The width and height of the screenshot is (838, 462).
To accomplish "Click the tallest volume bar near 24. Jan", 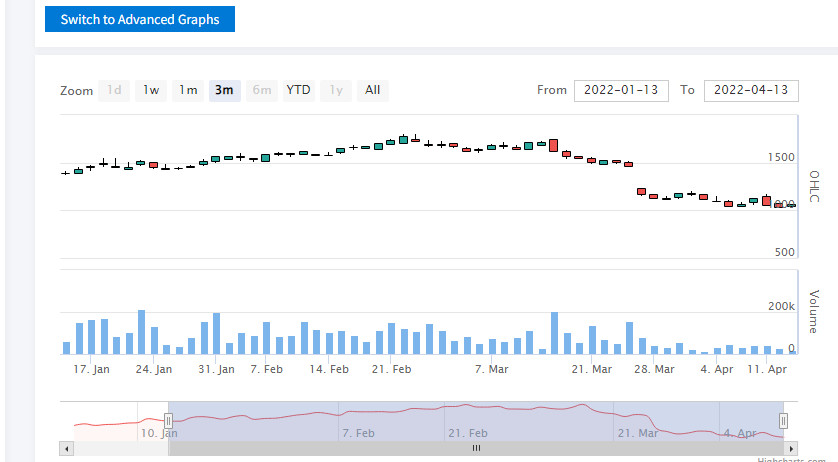I will (141, 332).
